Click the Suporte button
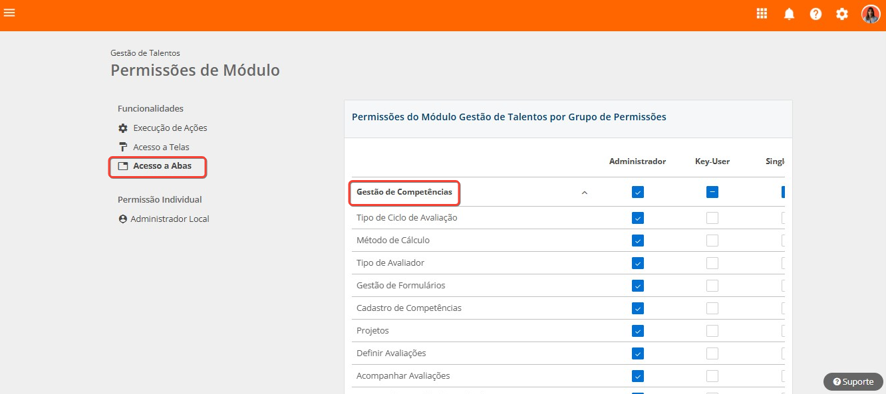Viewport: 886px width, 394px height. (x=853, y=382)
